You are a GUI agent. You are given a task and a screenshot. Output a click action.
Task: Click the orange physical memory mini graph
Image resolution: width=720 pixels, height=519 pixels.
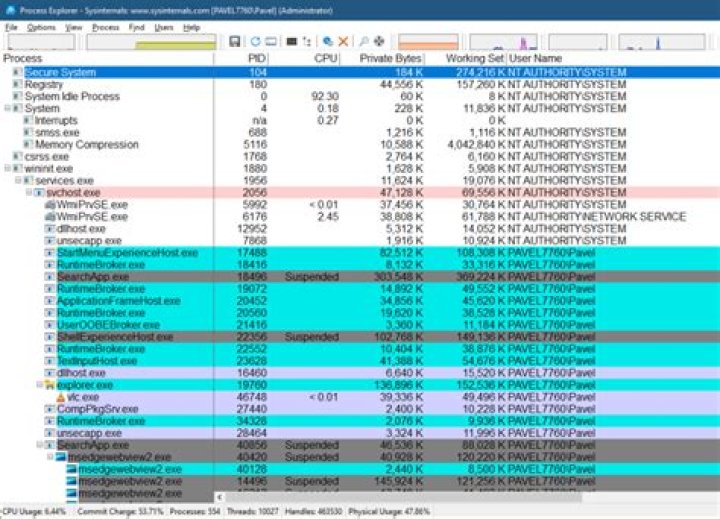click(428, 42)
